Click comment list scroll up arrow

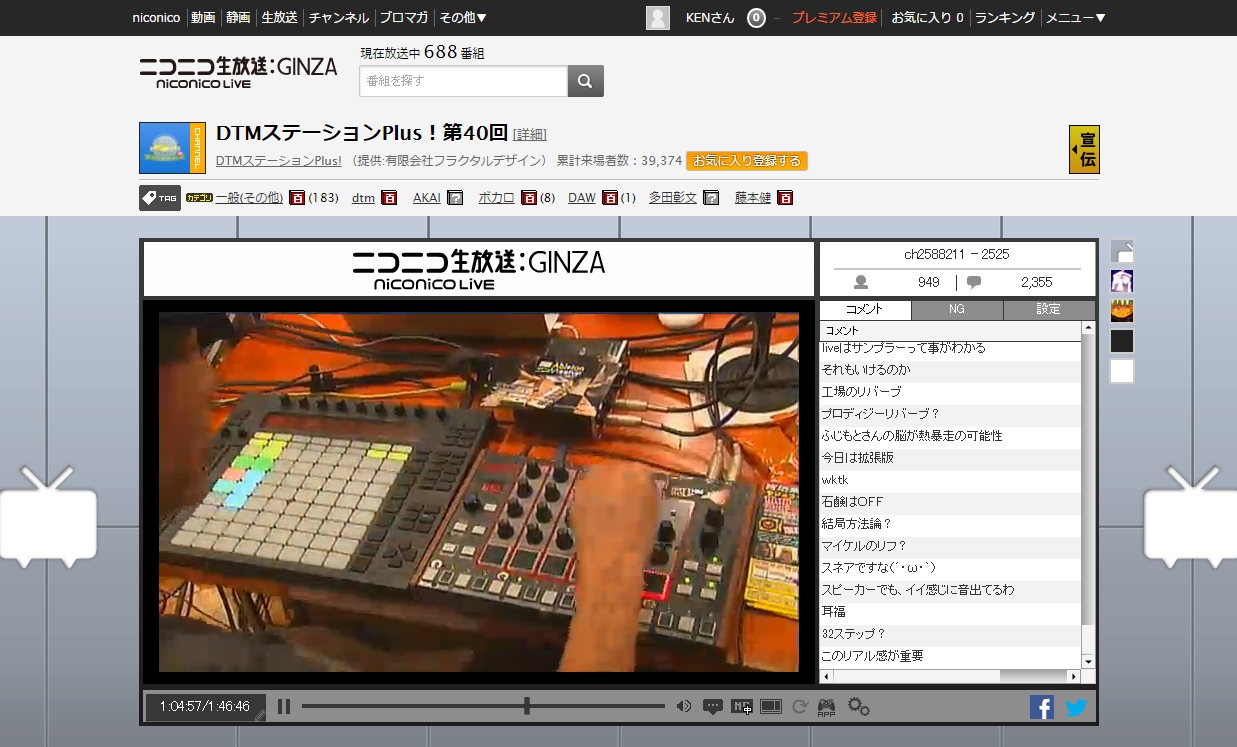[x=1088, y=328]
